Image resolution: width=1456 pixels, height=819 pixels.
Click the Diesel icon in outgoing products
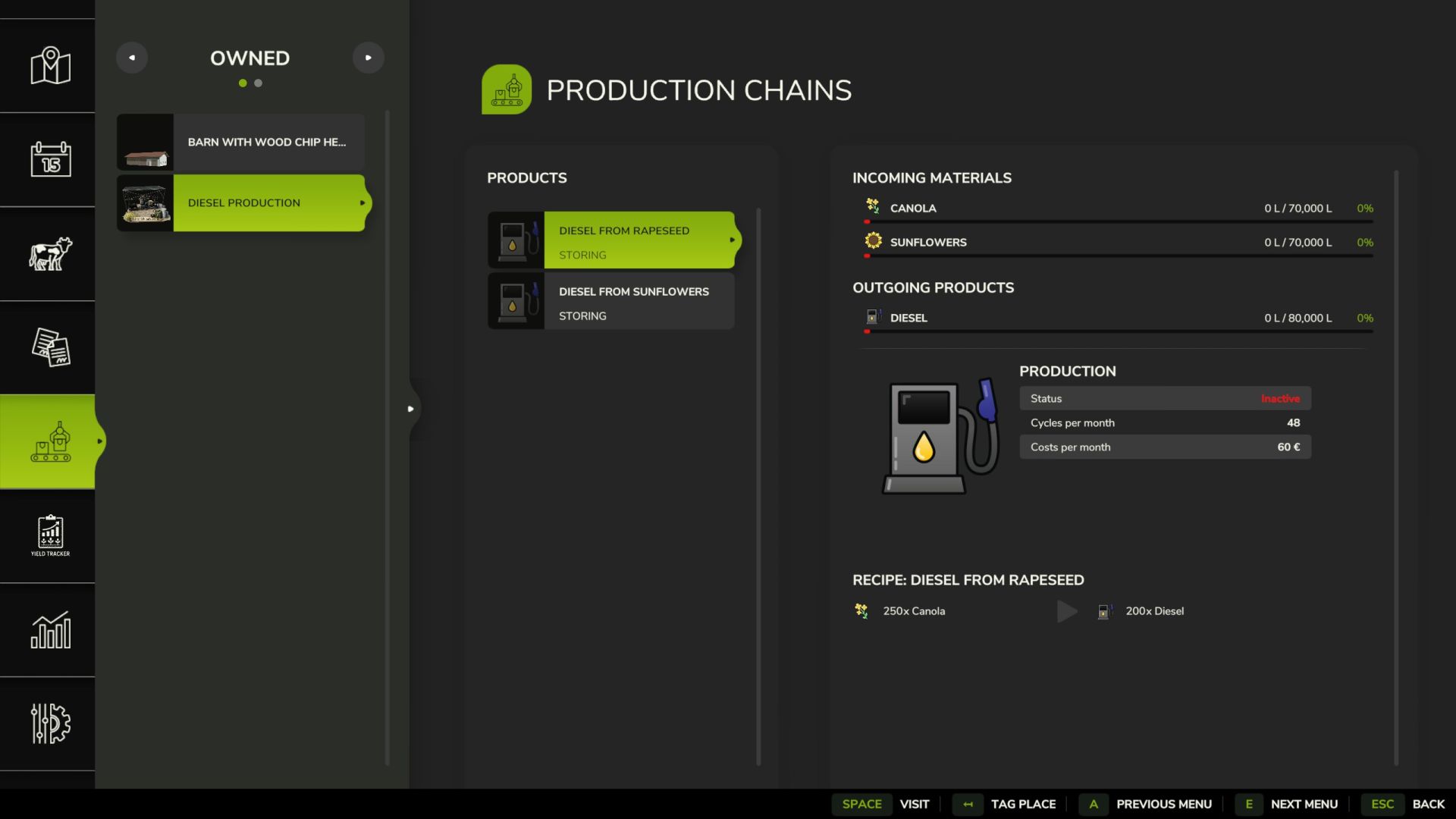[x=873, y=316]
